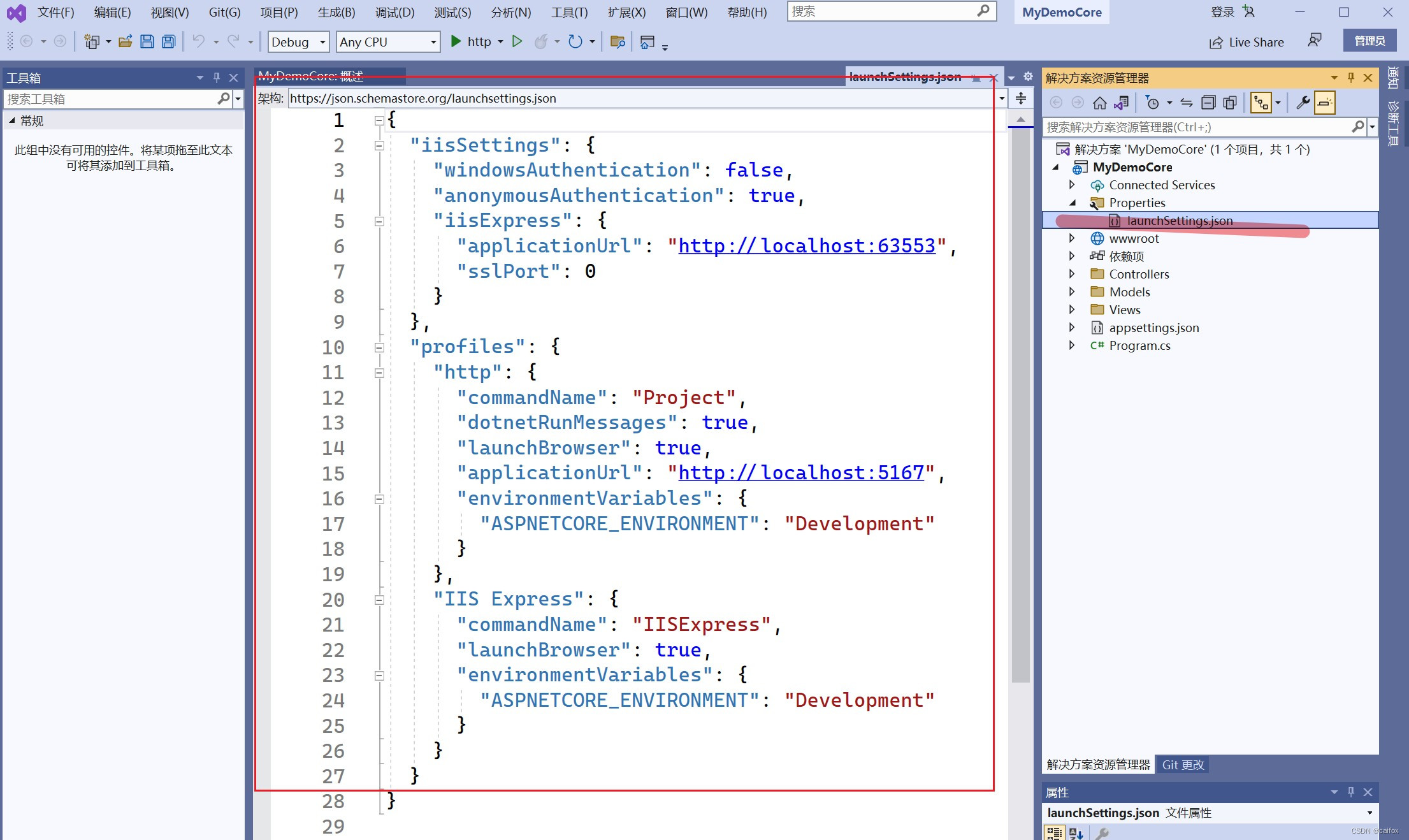This screenshot has height=840, width=1409.
Task: Select launchSettings.json under Properties
Action: tap(1180, 221)
